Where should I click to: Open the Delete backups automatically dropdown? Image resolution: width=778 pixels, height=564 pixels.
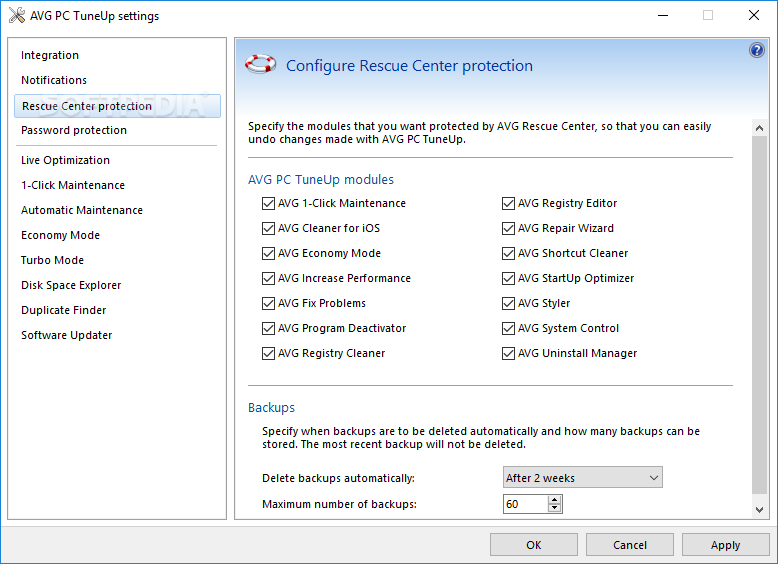[583, 478]
